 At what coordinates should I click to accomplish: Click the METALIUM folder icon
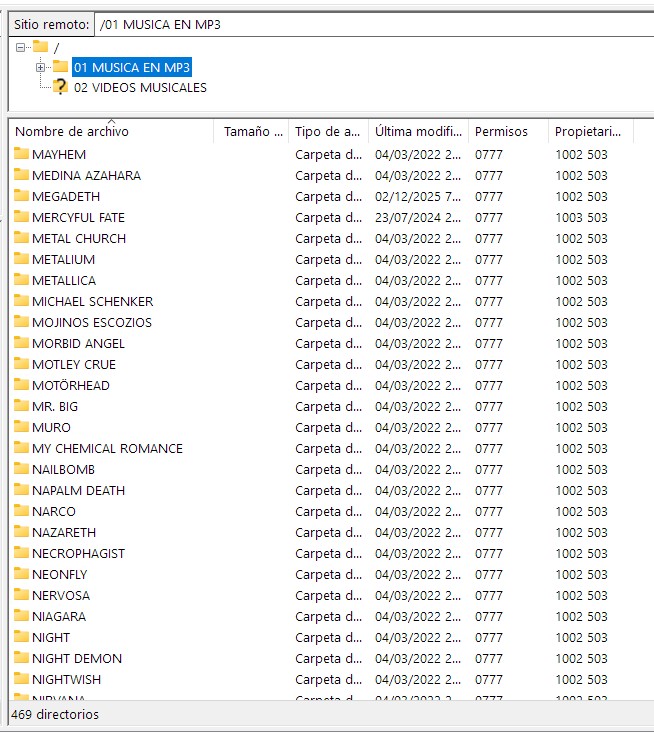(x=22, y=259)
